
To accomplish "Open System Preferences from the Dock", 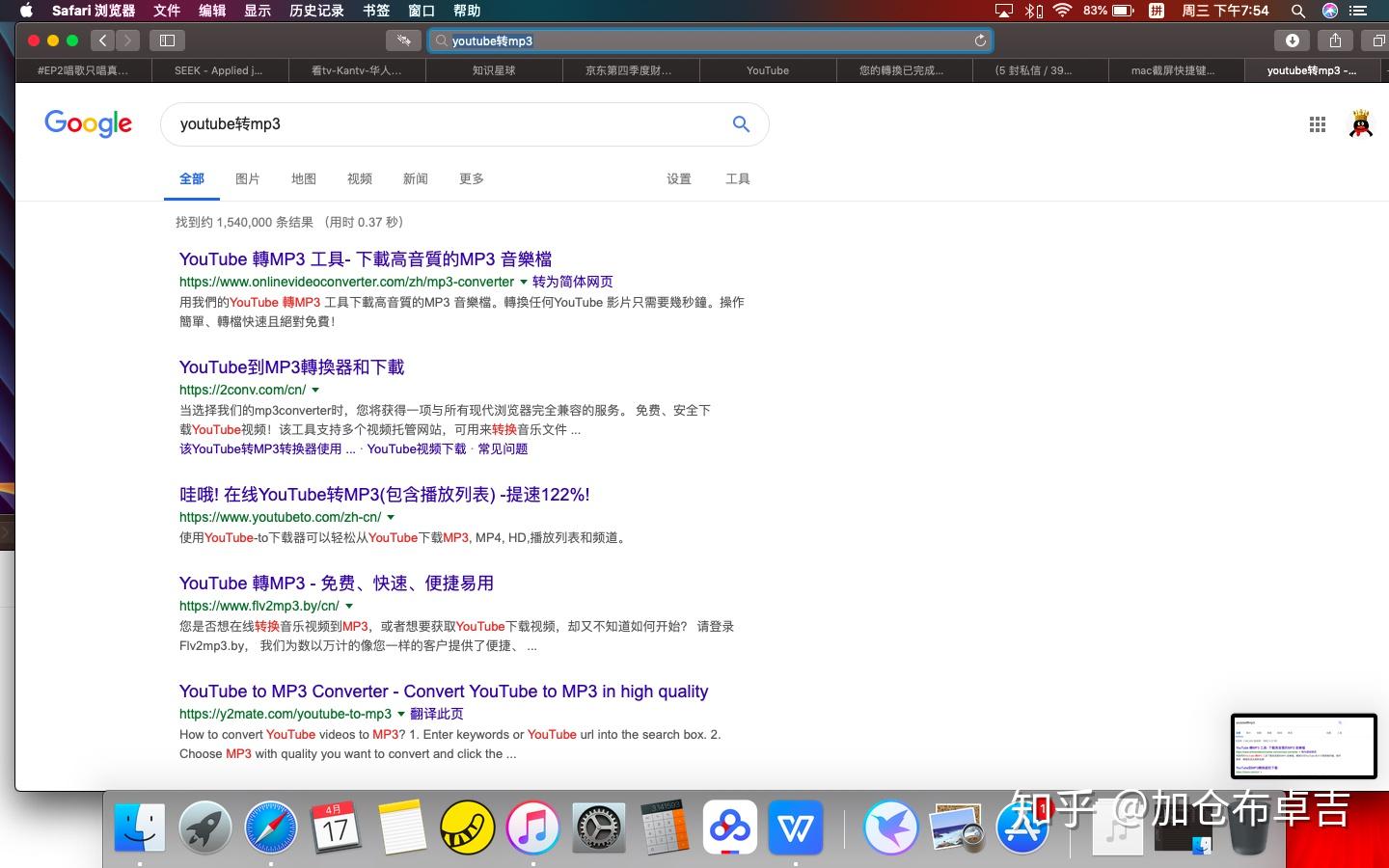I will (x=598, y=827).
